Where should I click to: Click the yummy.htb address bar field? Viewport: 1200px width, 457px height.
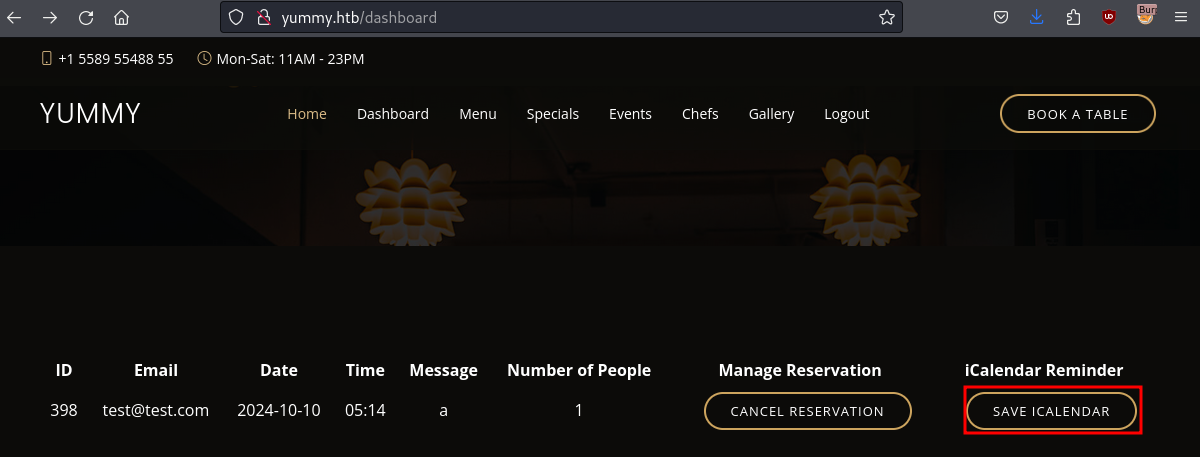click(560, 17)
